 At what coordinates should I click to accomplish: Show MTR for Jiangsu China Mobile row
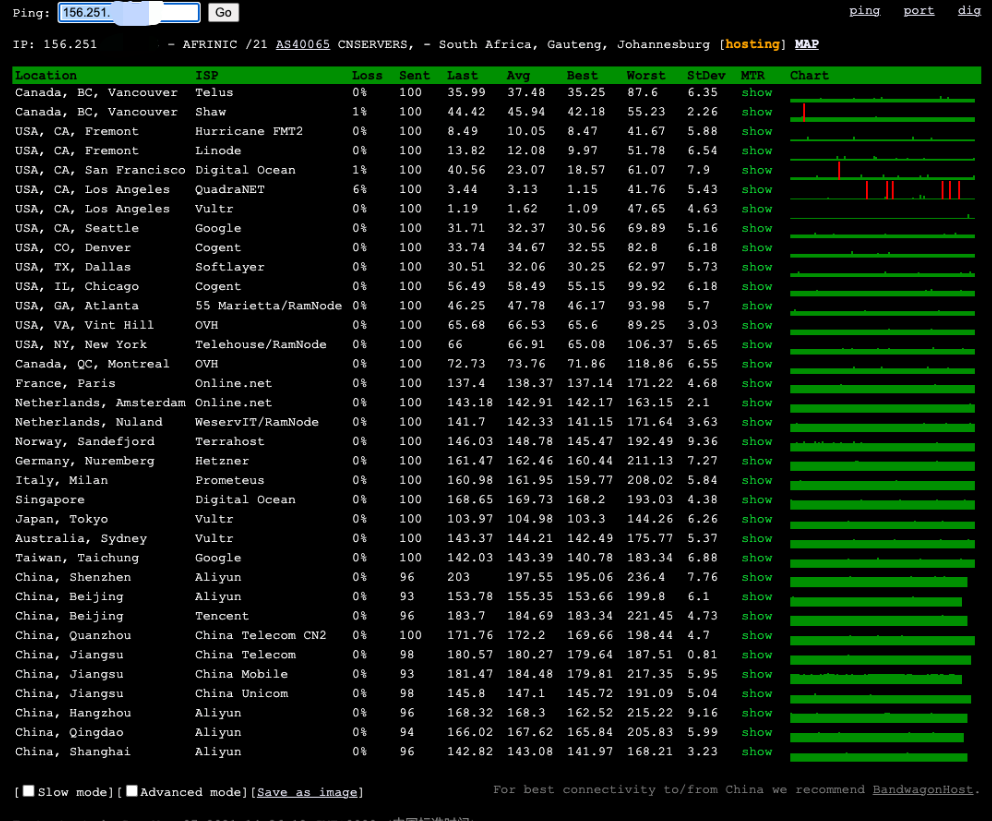[757, 674]
